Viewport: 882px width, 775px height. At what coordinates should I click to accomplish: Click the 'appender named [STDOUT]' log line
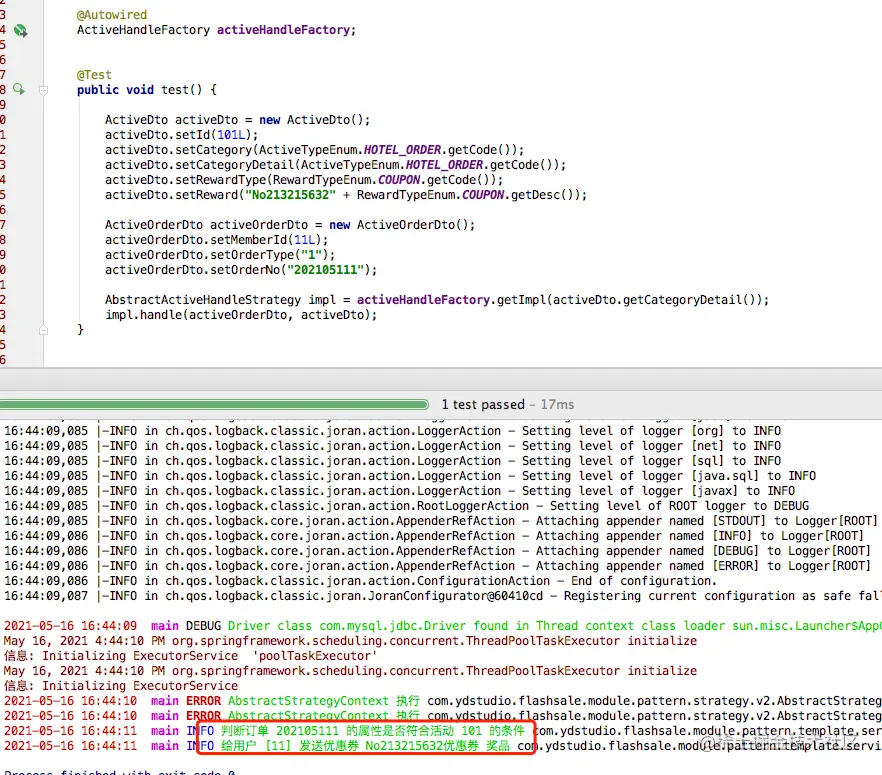point(441,521)
